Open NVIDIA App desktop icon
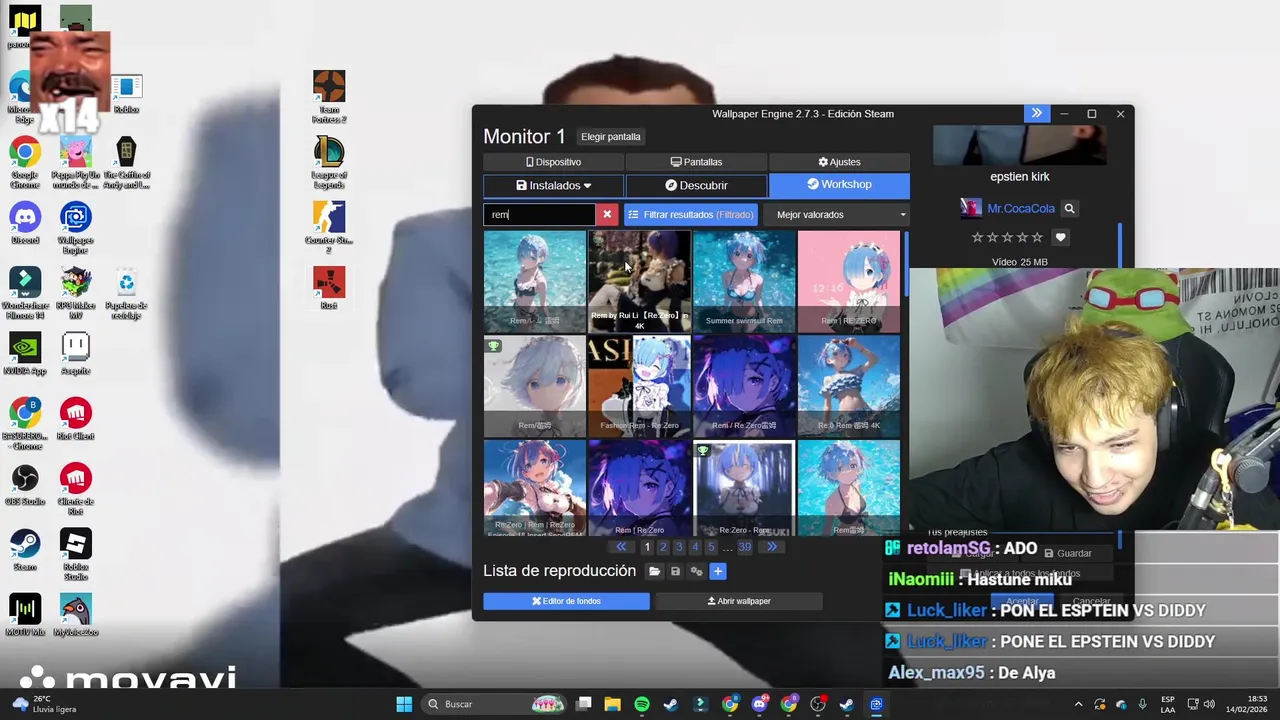This screenshot has height=720, width=1280. (x=25, y=353)
